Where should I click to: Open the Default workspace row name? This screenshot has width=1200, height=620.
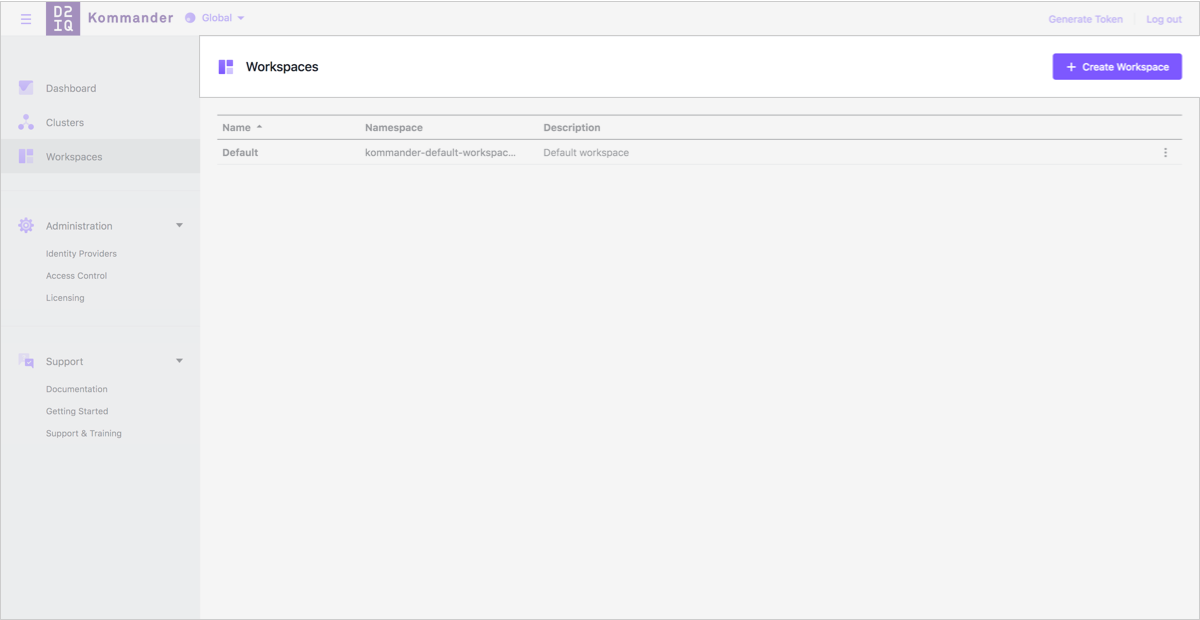[240, 153]
